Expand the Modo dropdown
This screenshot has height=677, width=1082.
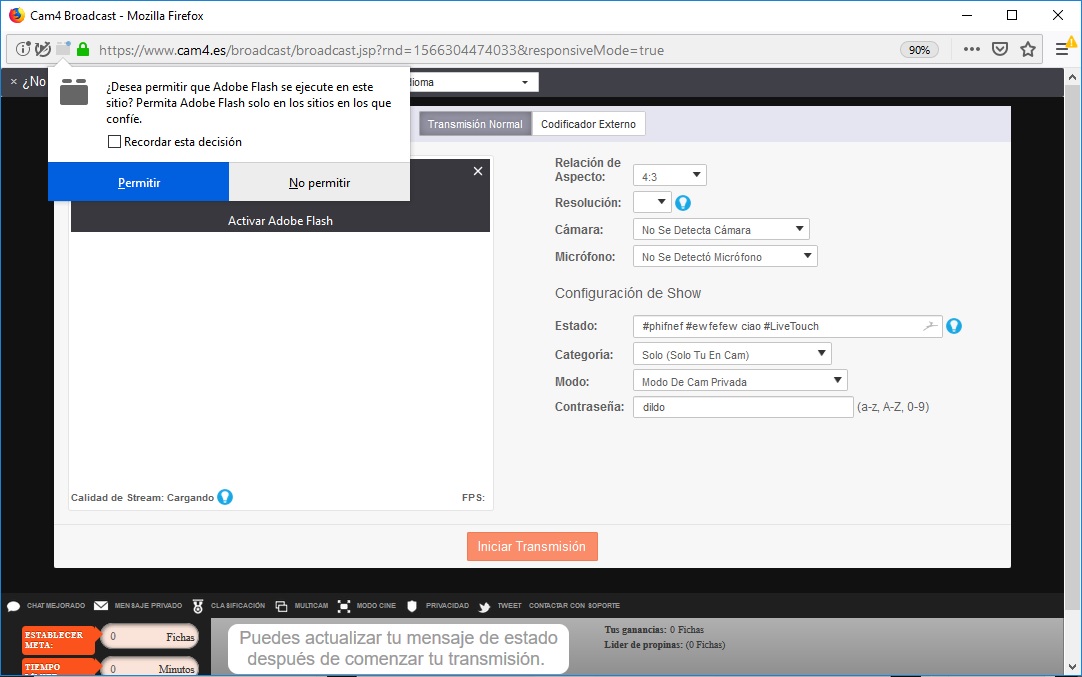coord(740,381)
